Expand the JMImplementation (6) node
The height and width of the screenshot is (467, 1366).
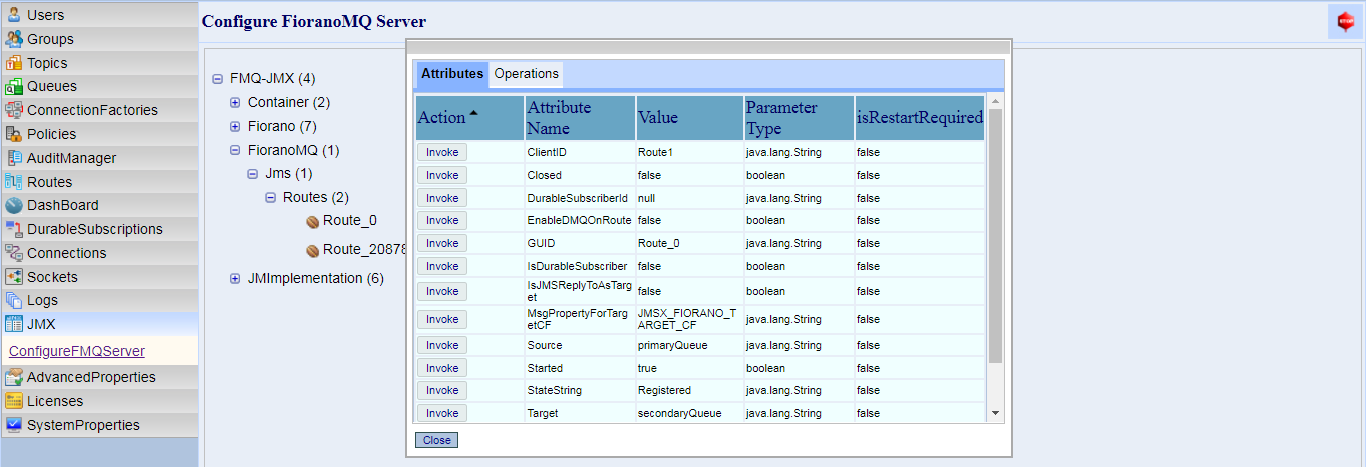coord(235,278)
